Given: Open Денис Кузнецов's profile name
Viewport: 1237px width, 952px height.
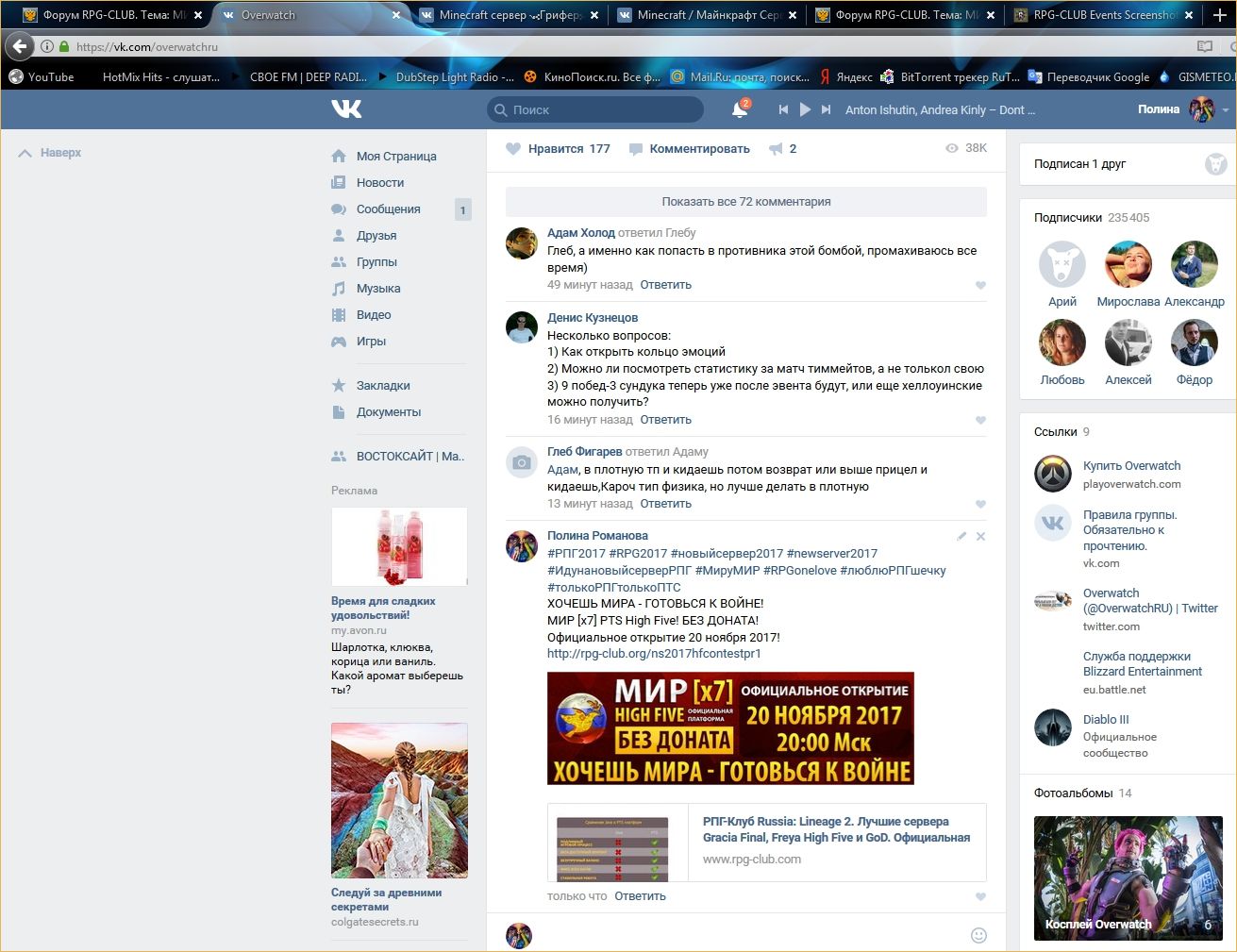Looking at the screenshot, I should (x=593, y=318).
